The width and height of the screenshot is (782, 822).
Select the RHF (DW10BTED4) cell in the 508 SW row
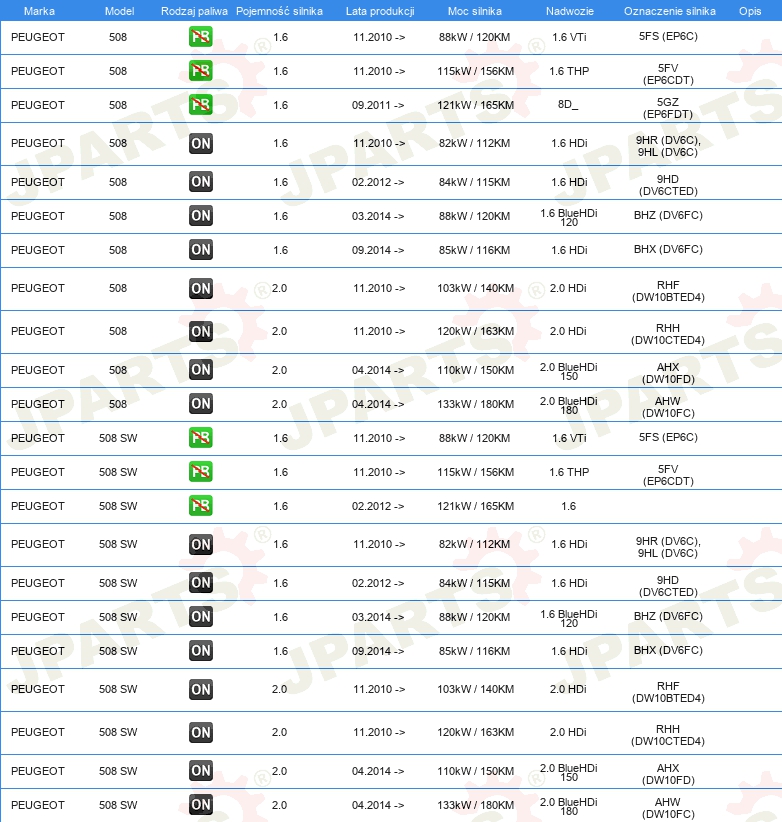[x=668, y=692]
